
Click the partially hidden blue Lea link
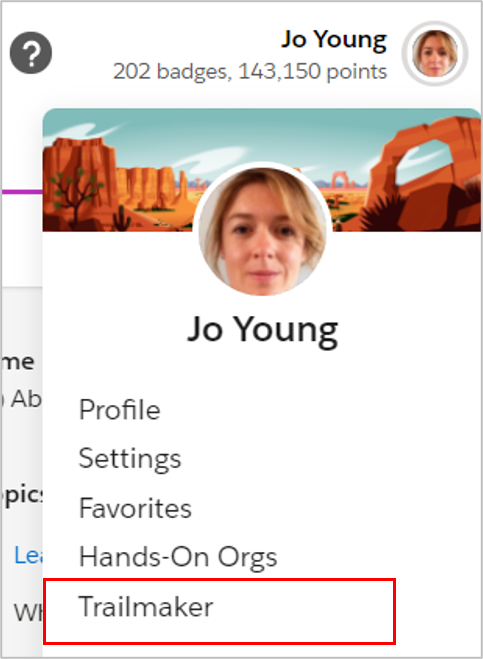pos(28,555)
